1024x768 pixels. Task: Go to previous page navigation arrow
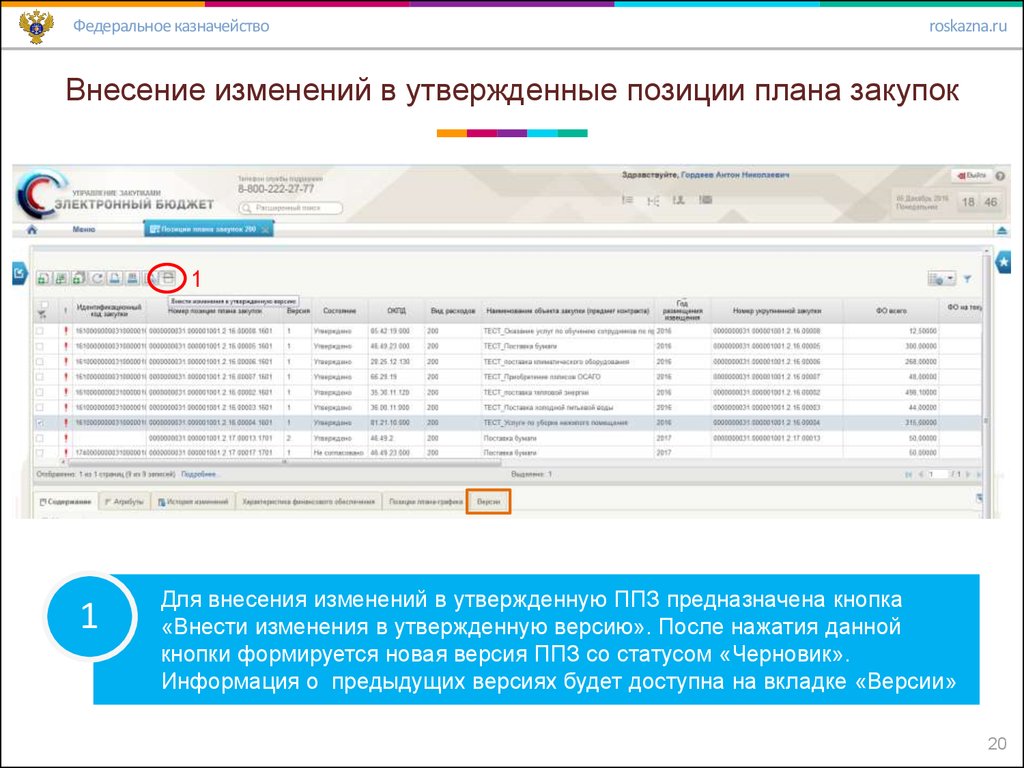tap(921, 475)
